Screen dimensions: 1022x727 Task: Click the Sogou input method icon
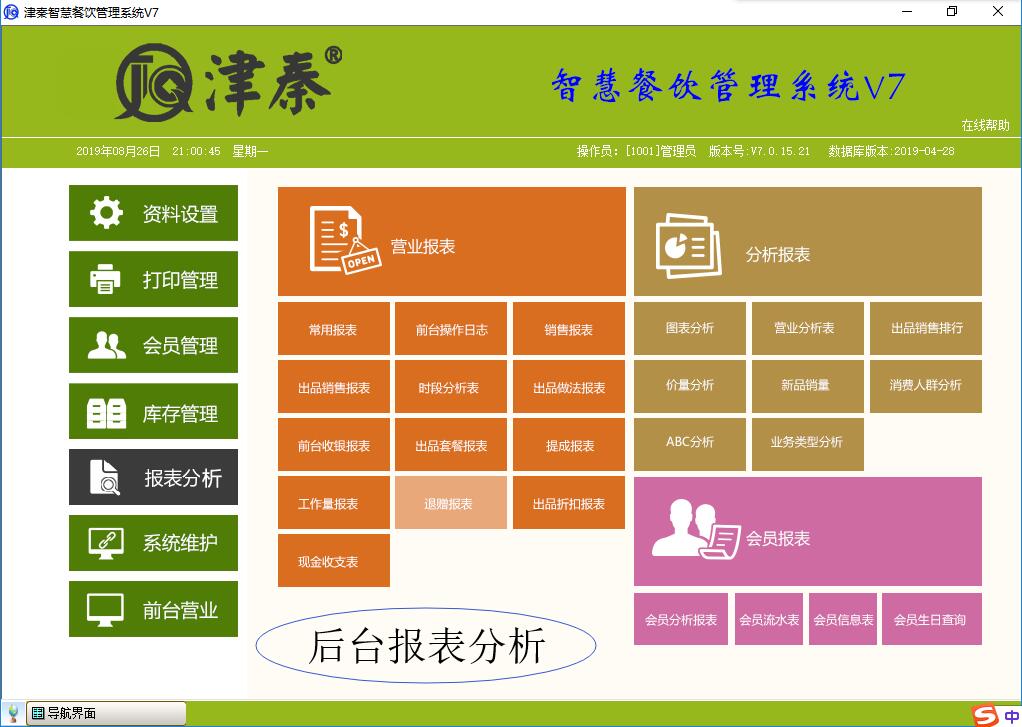point(985,714)
